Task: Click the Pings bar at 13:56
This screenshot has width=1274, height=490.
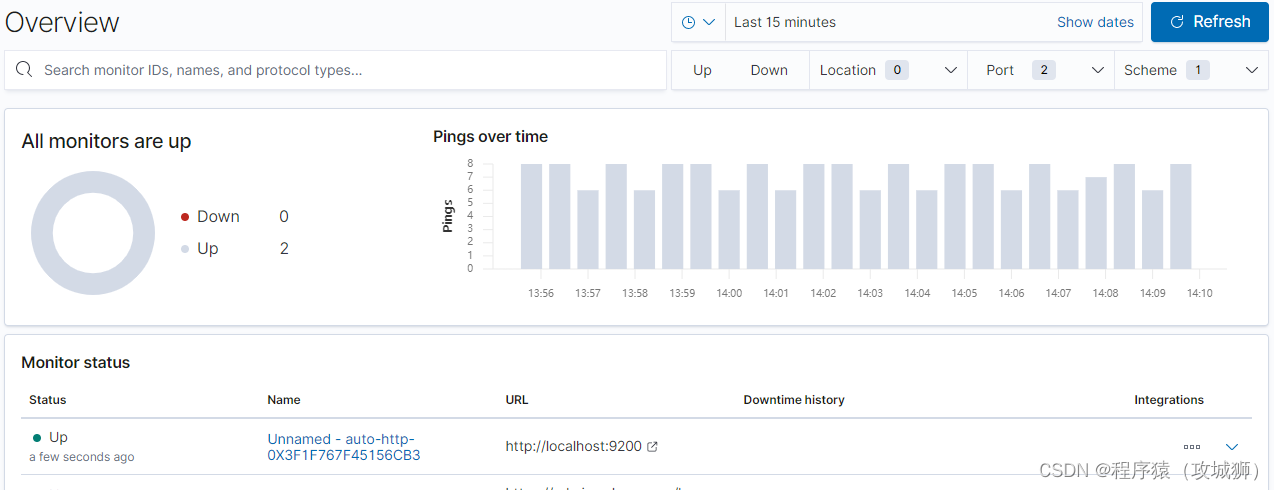Action: click(x=531, y=216)
